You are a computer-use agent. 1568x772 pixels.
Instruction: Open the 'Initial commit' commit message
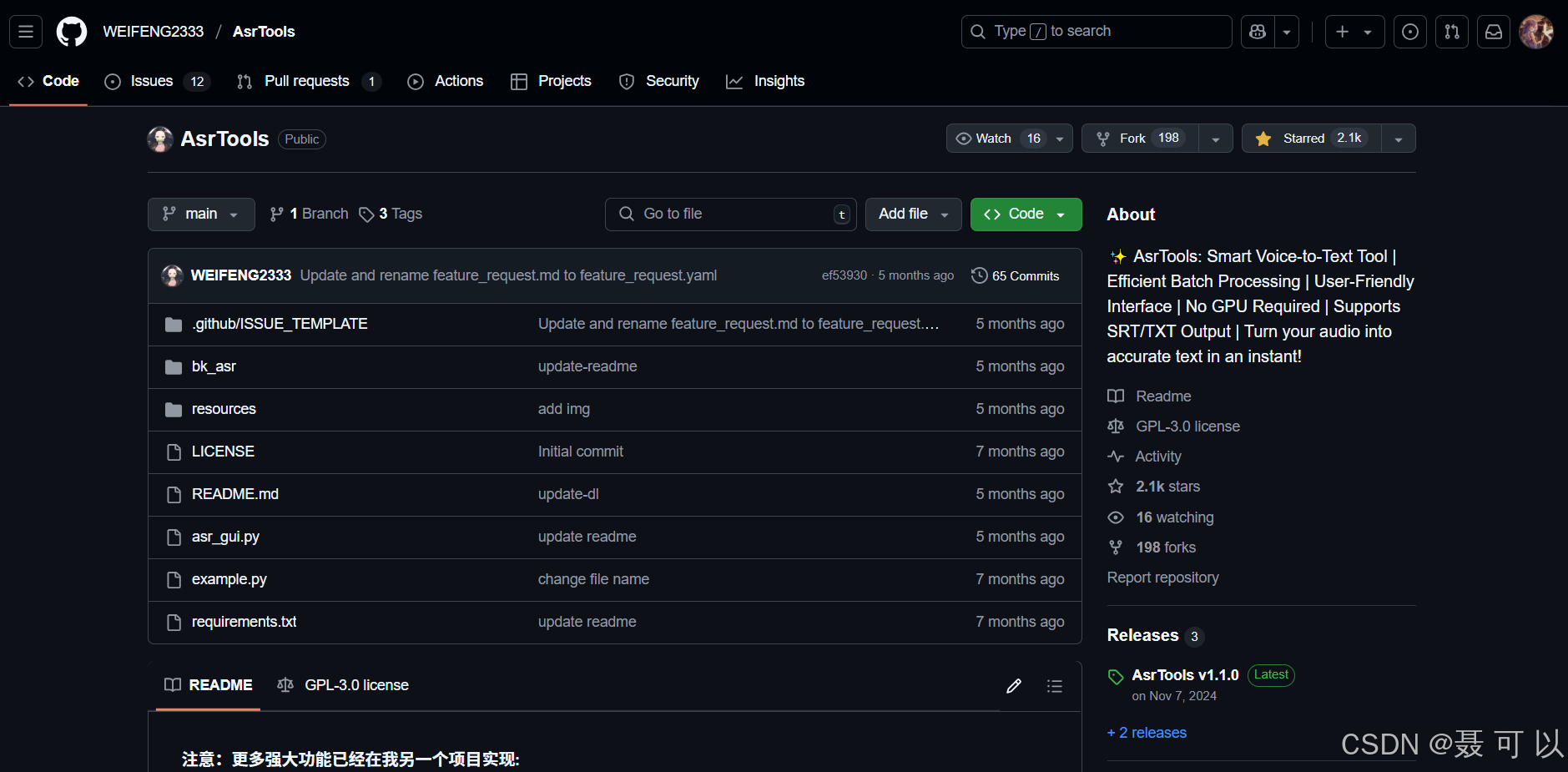pyautogui.click(x=581, y=452)
